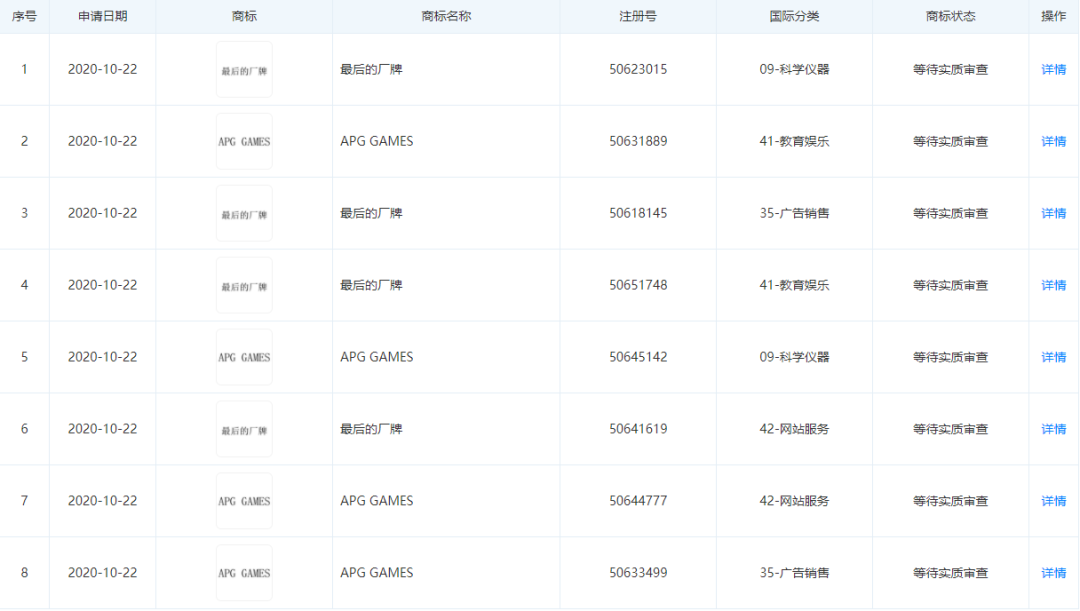
Task: Select registration number 50651748
Action: [x=638, y=285]
